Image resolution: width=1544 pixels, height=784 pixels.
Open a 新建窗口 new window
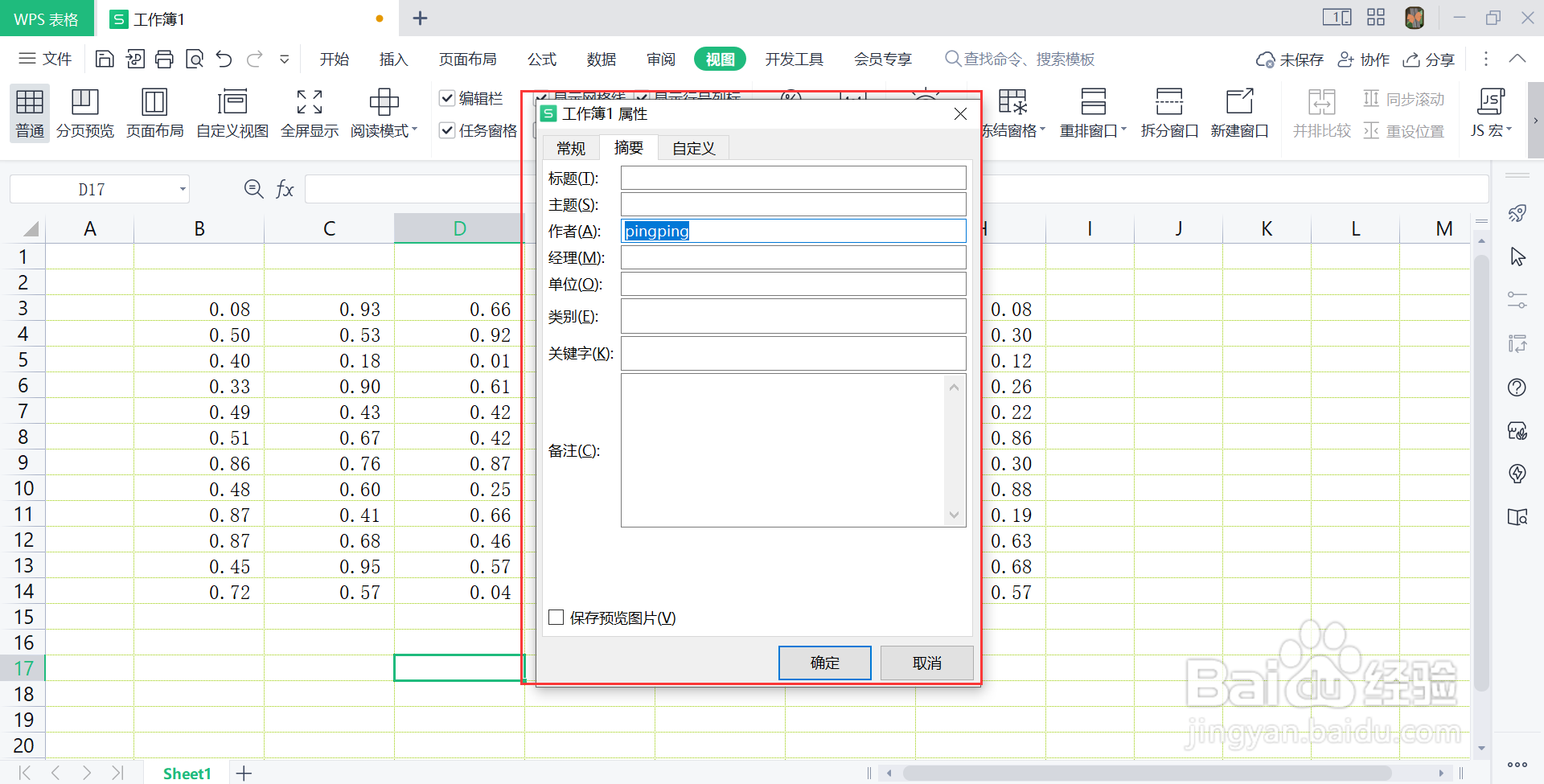point(1239,113)
